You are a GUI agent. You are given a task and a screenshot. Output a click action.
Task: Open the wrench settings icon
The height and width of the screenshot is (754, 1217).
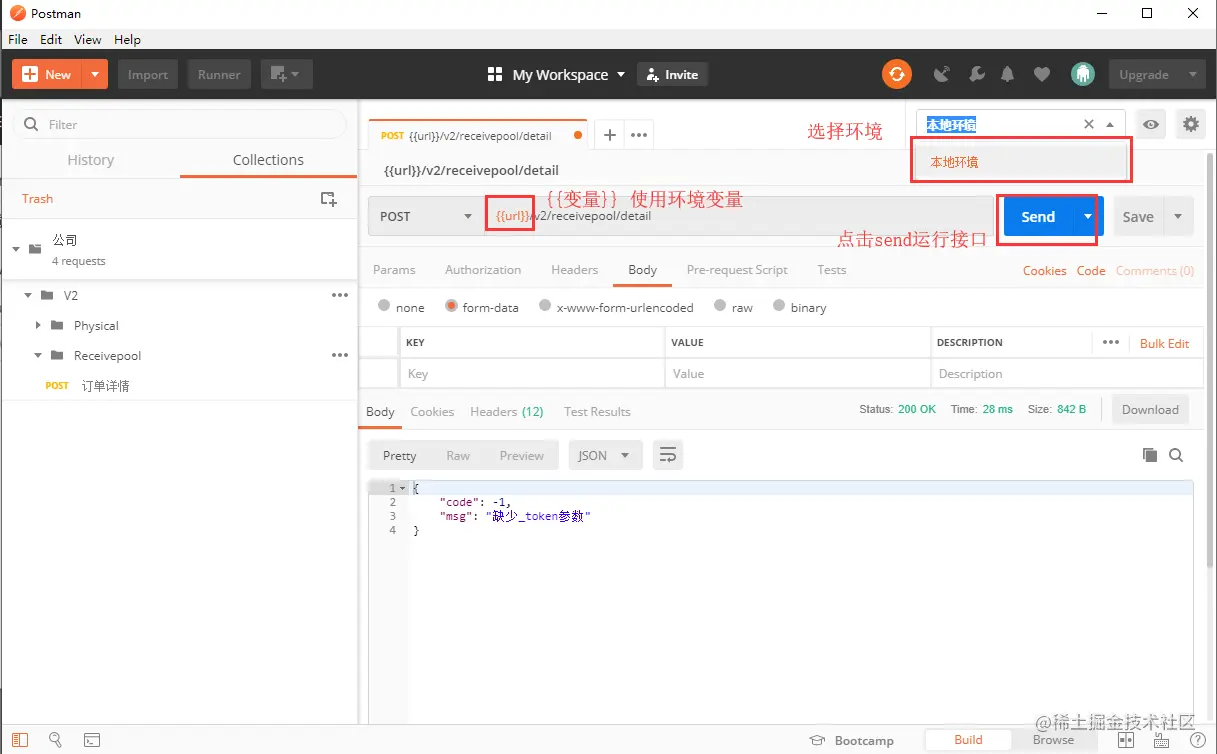977,74
